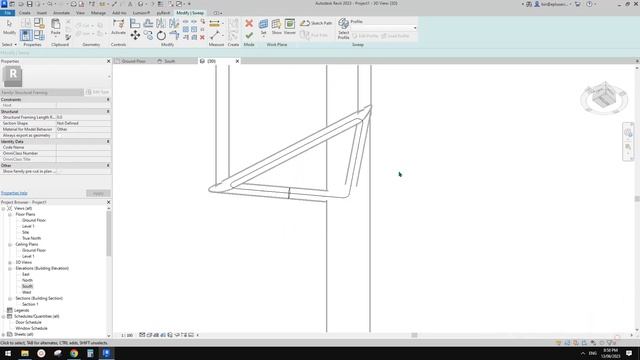Select the Rotate tool
The width and height of the screenshot is (640, 360).
tap(161, 36)
